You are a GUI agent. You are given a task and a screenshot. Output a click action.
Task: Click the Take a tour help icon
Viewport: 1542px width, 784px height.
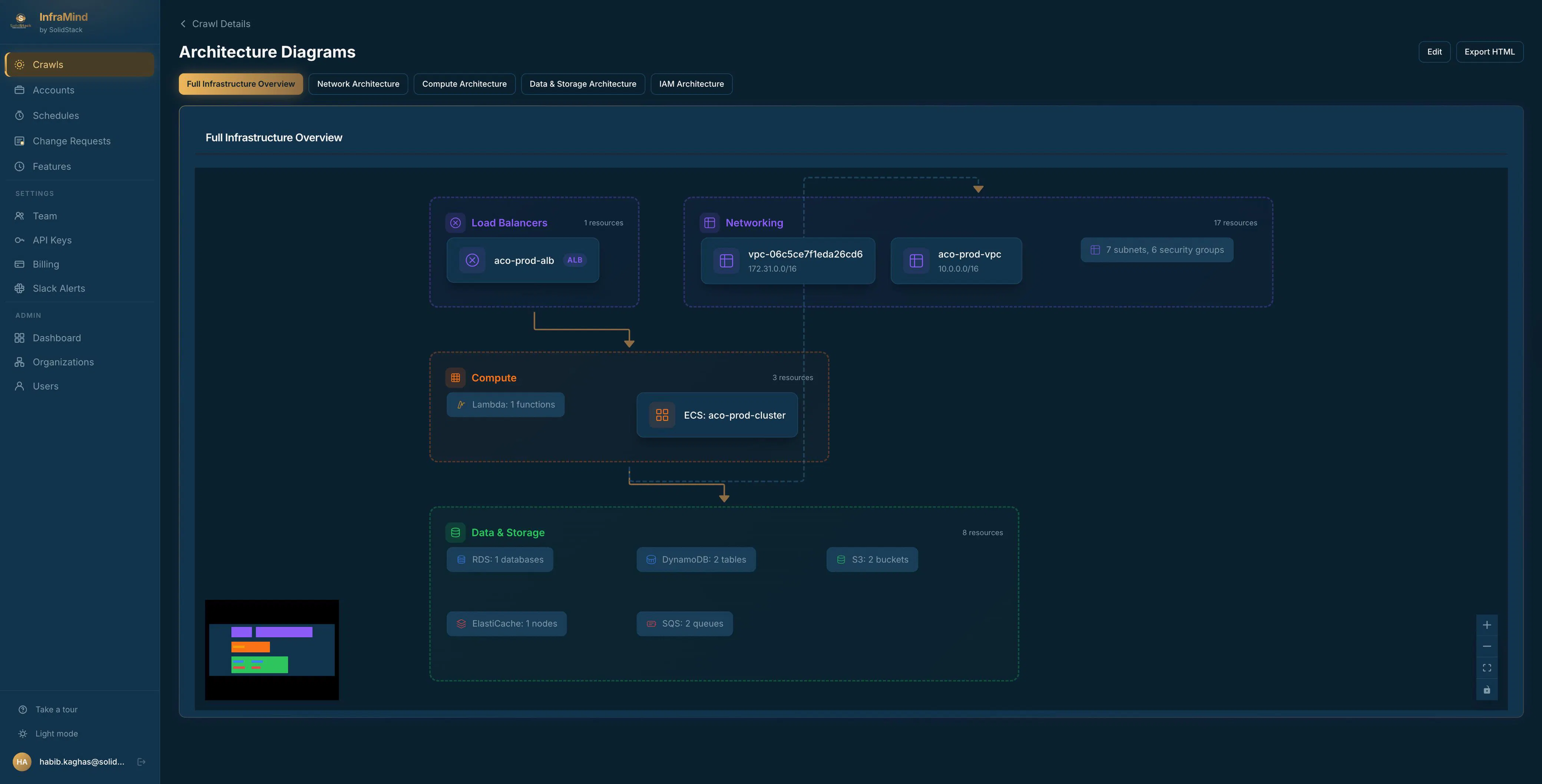click(23, 710)
